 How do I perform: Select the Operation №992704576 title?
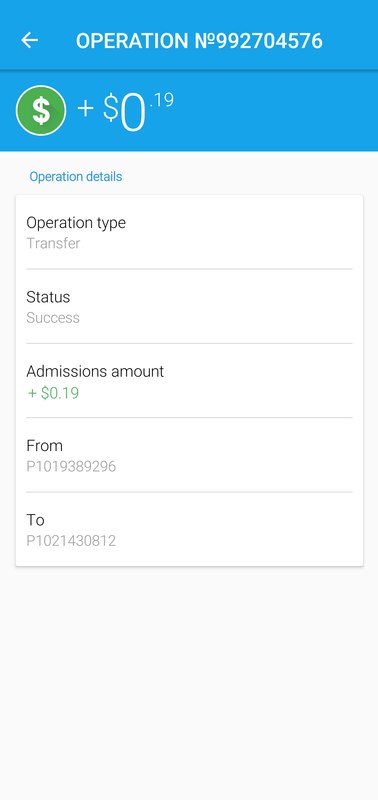click(199, 41)
